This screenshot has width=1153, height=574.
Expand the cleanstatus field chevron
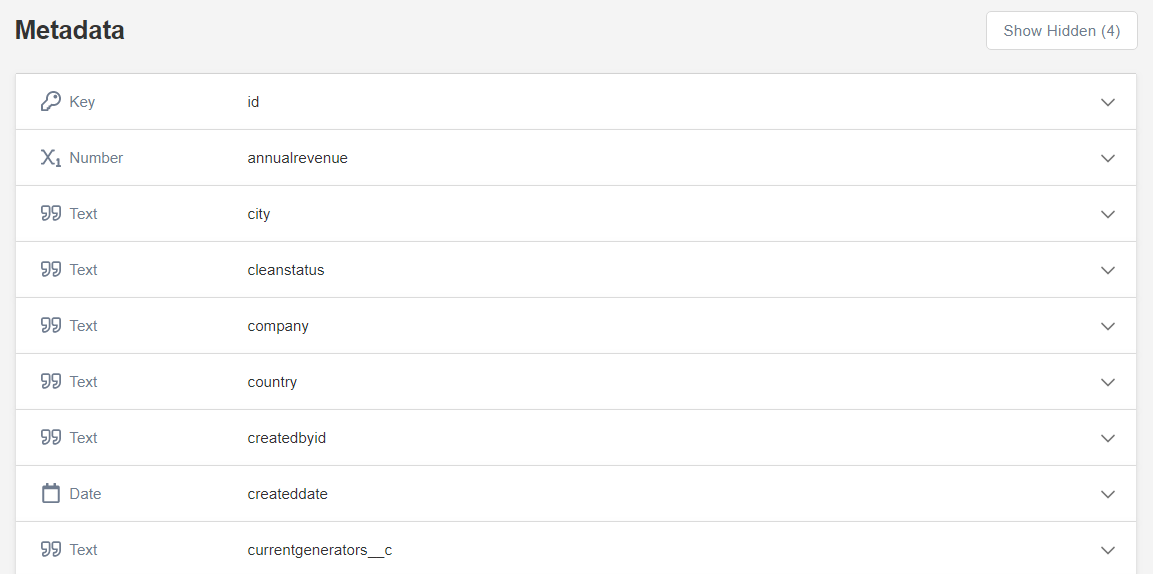(x=1108, y=270)
